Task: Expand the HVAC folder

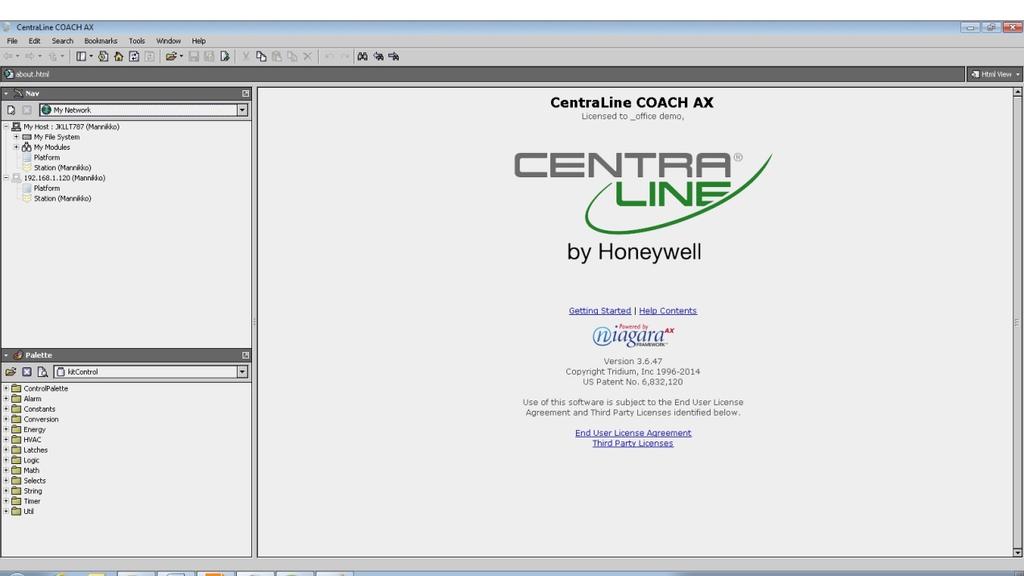Action: coord(7,440)
